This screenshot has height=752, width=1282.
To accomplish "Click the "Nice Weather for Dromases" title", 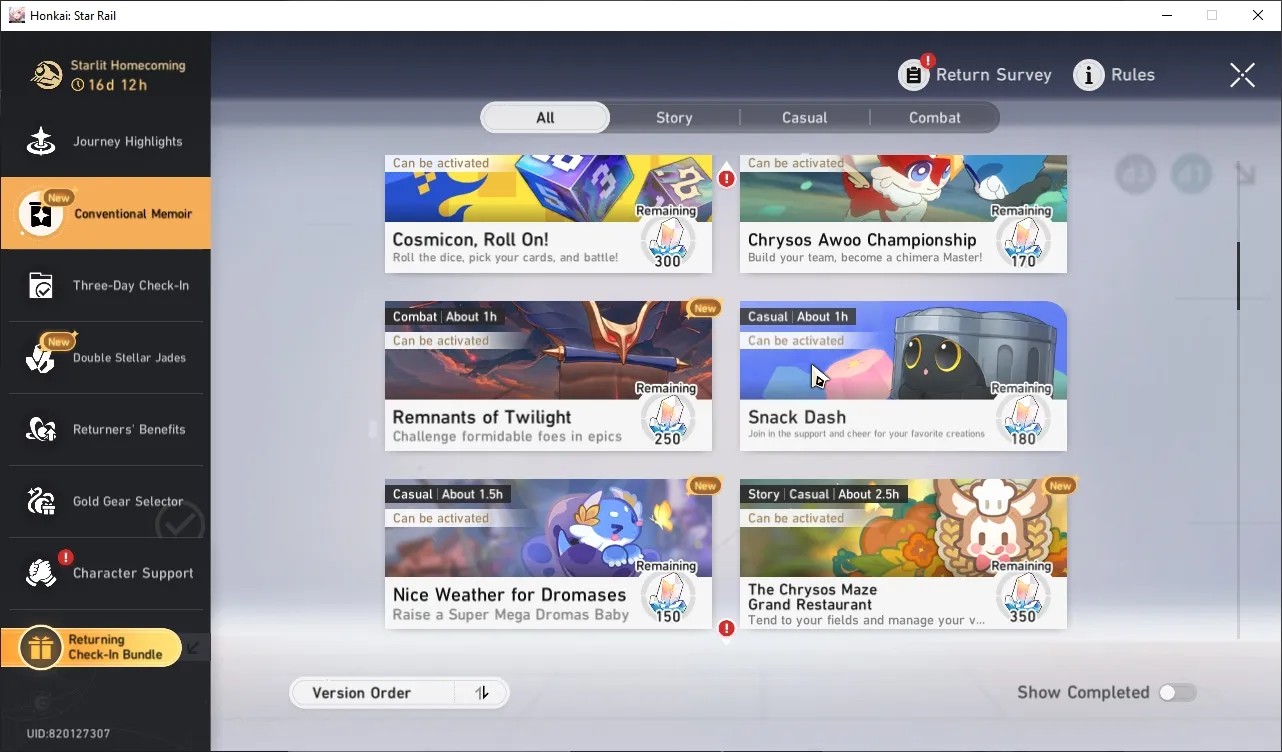I will pos(509,595).
